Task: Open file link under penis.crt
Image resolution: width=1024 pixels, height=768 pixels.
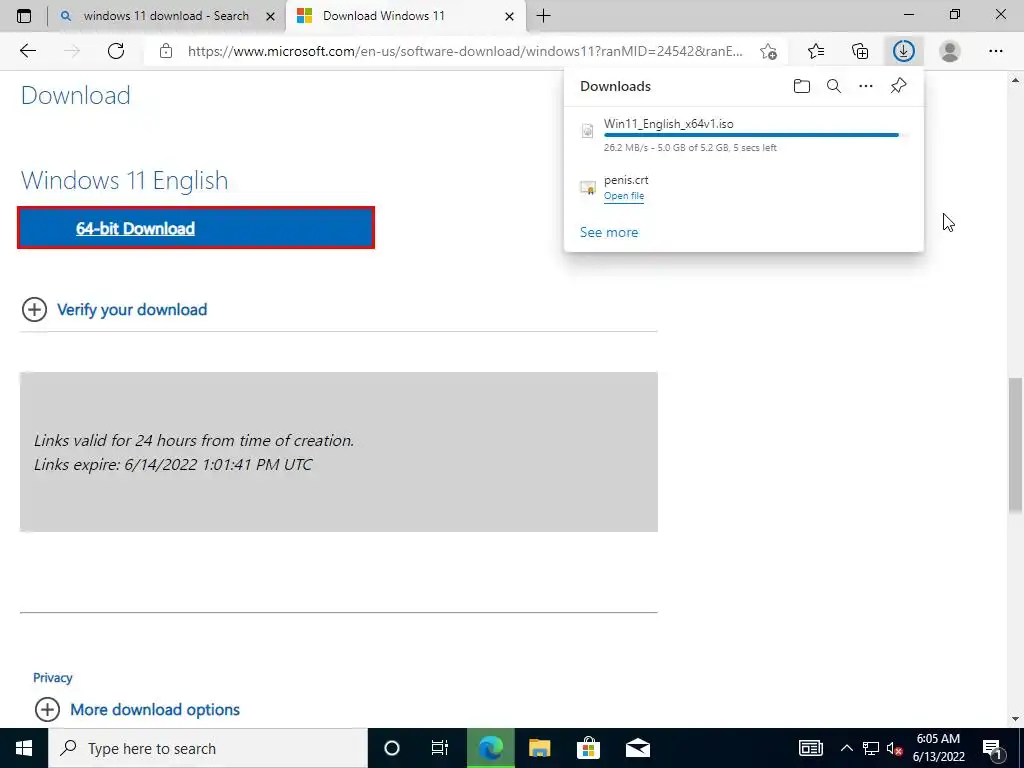Action: coord(624,196)
